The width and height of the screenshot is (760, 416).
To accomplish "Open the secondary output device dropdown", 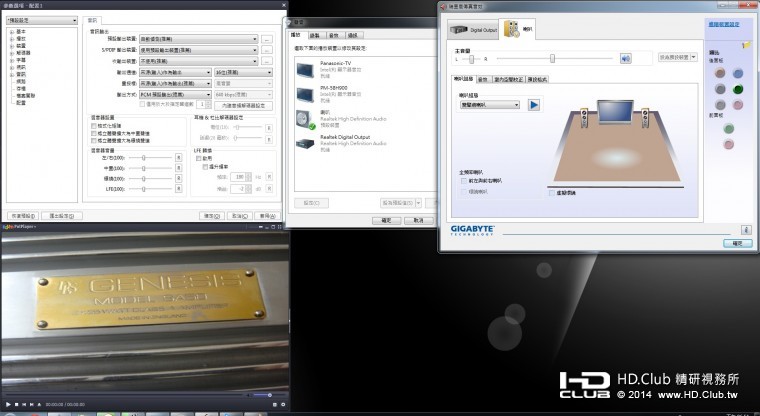I will point(199,61).
